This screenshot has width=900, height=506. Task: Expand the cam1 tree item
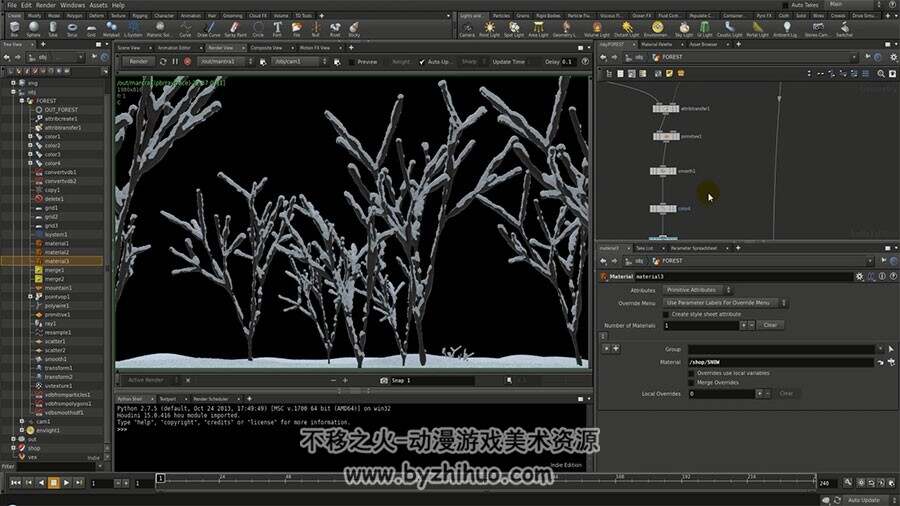coord(22,421)
